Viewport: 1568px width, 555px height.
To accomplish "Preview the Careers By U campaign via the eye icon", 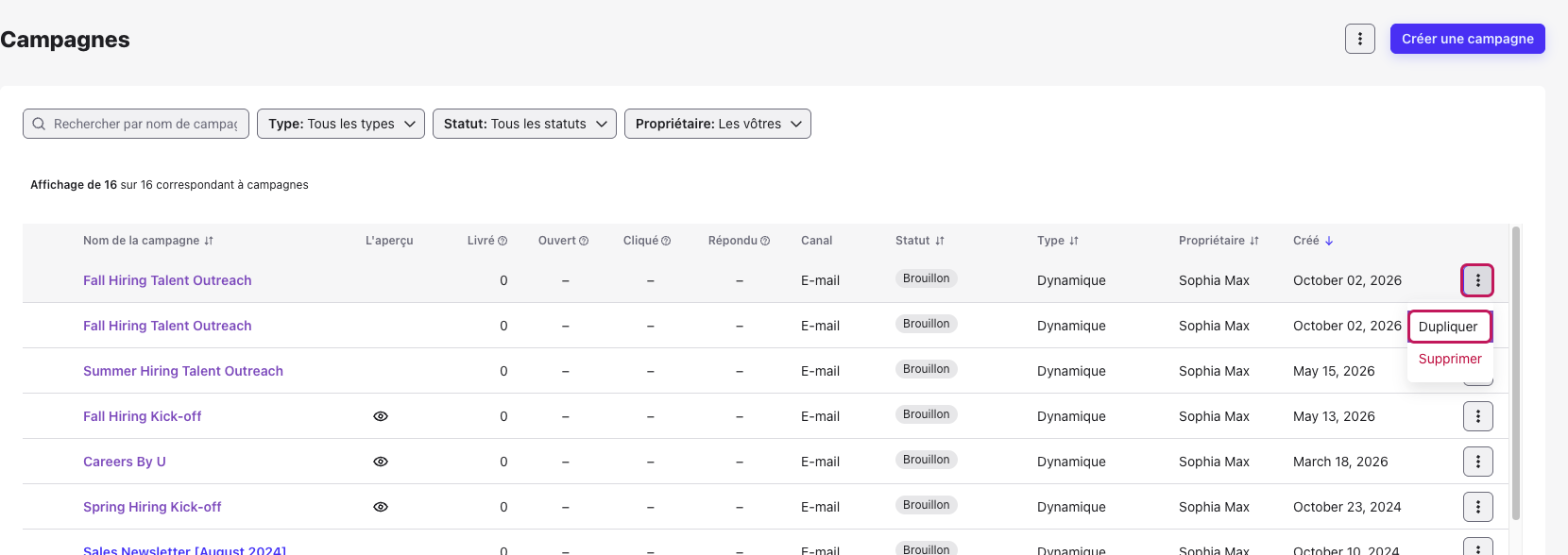I will point(380,461).
